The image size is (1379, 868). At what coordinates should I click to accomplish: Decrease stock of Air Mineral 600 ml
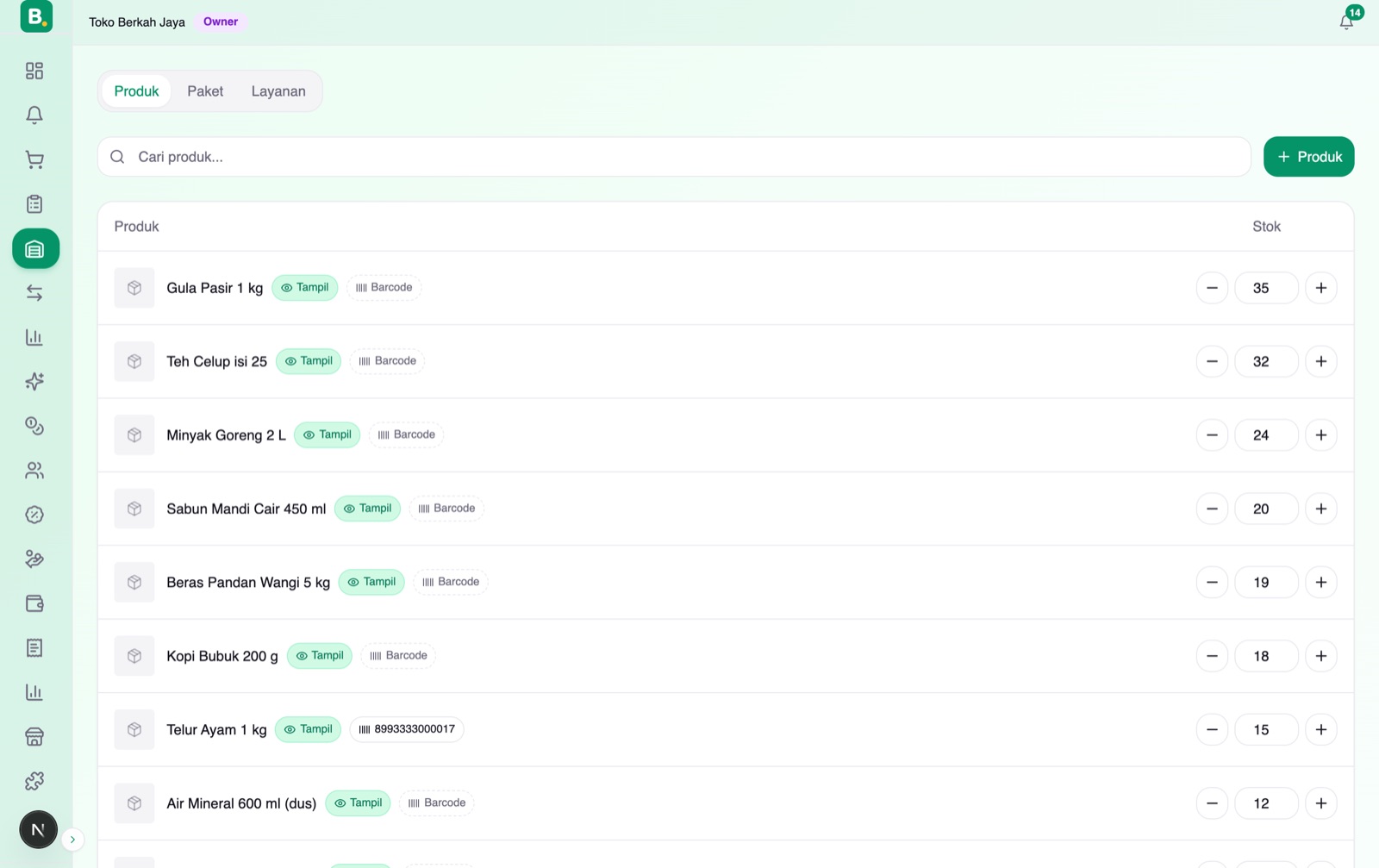(1212, 803)
